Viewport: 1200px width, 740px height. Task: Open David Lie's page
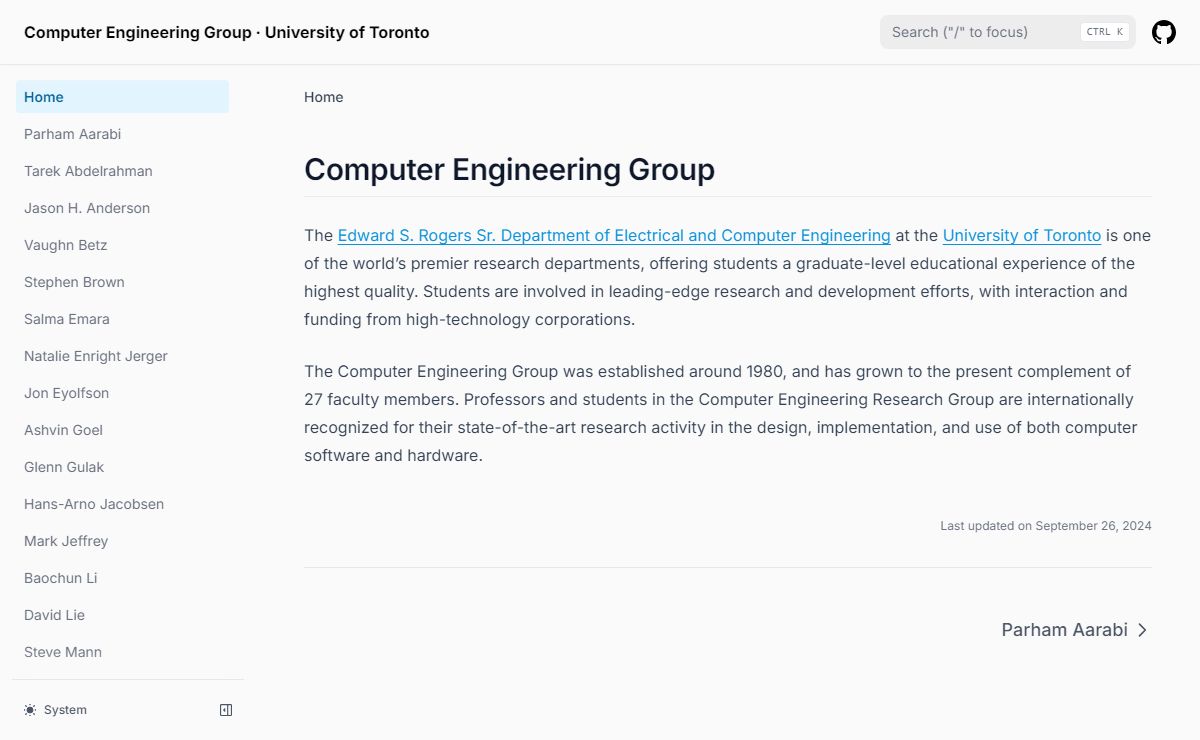click(x=122, y=615)
